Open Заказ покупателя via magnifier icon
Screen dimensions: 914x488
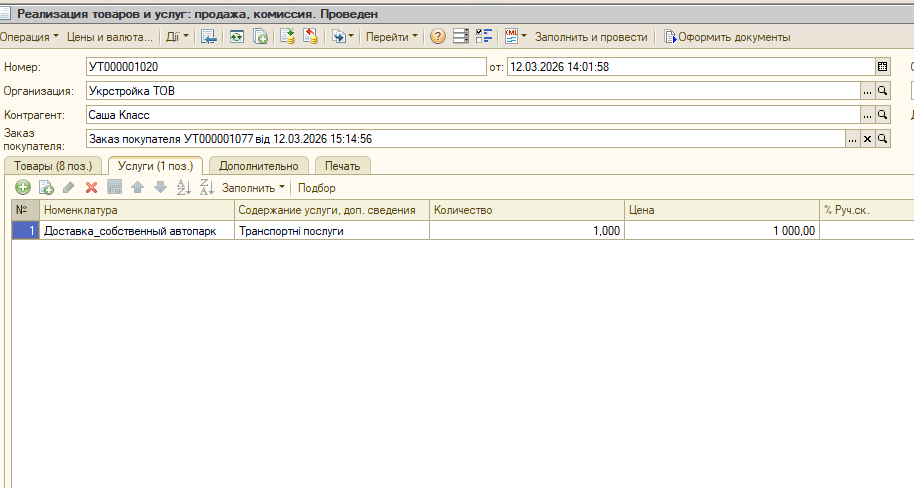click(883, 139)
